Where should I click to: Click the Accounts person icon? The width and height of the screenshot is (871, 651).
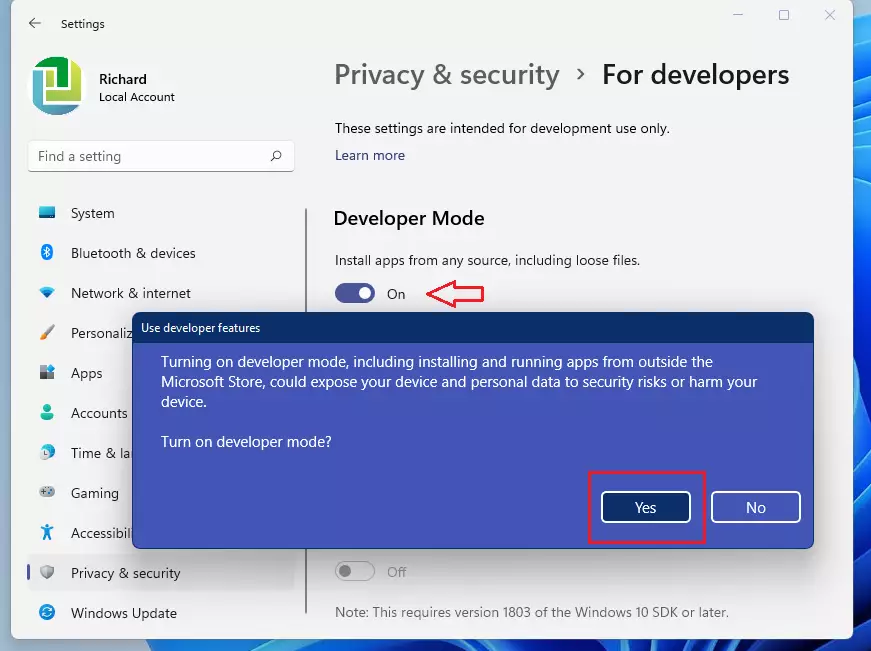[47, 412]
